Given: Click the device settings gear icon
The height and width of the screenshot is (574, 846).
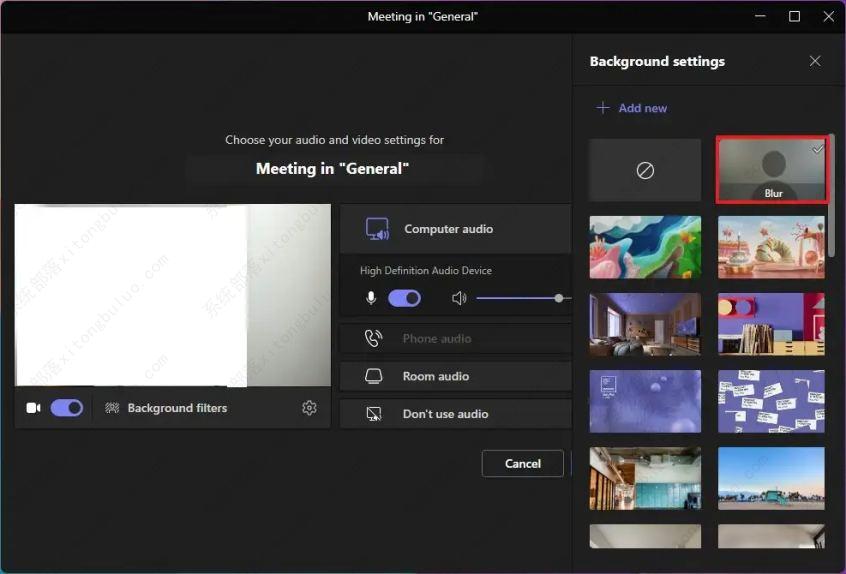Looking at the screenshot, I should (309, 408).
